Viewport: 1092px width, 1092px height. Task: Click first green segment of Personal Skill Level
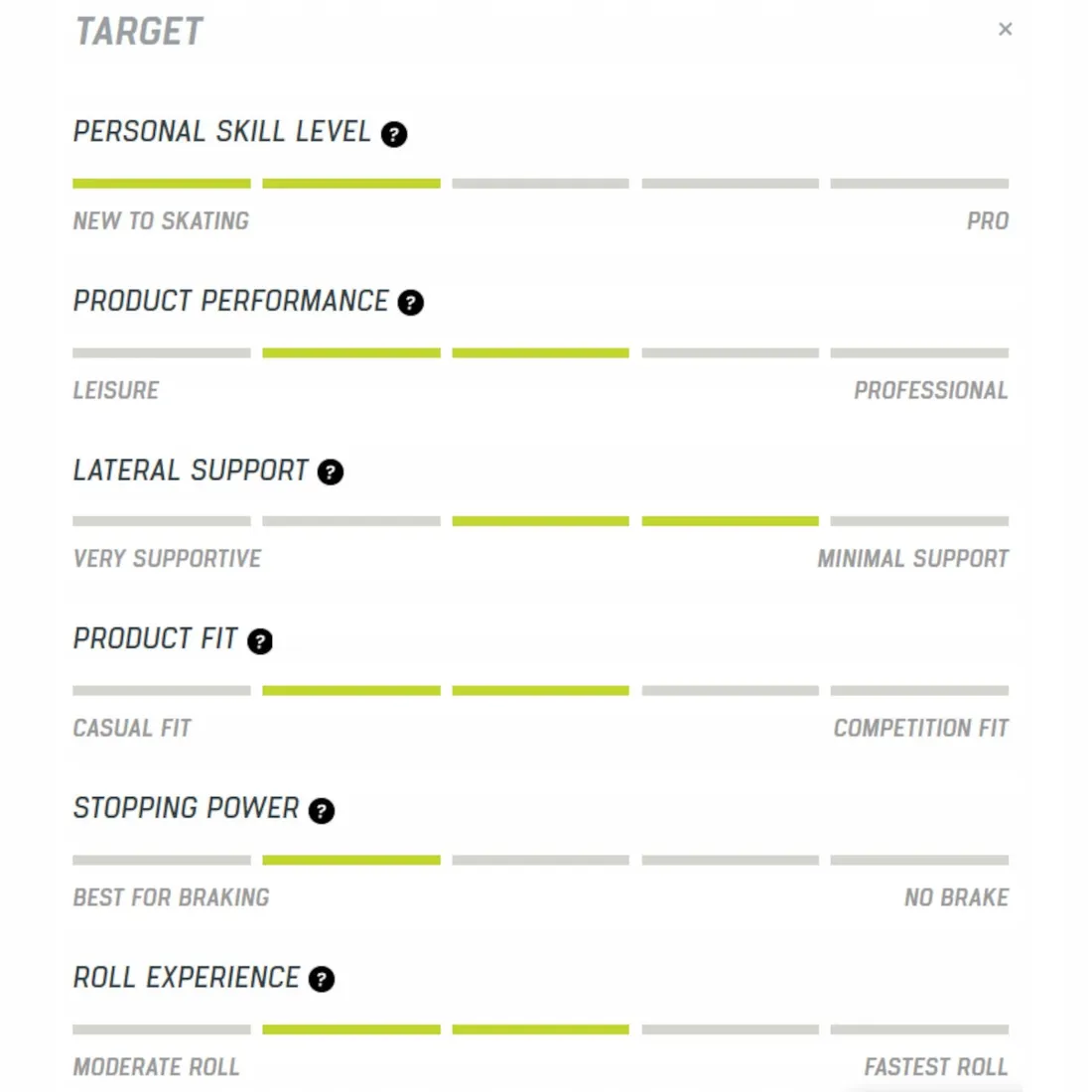tap(162, 184)
